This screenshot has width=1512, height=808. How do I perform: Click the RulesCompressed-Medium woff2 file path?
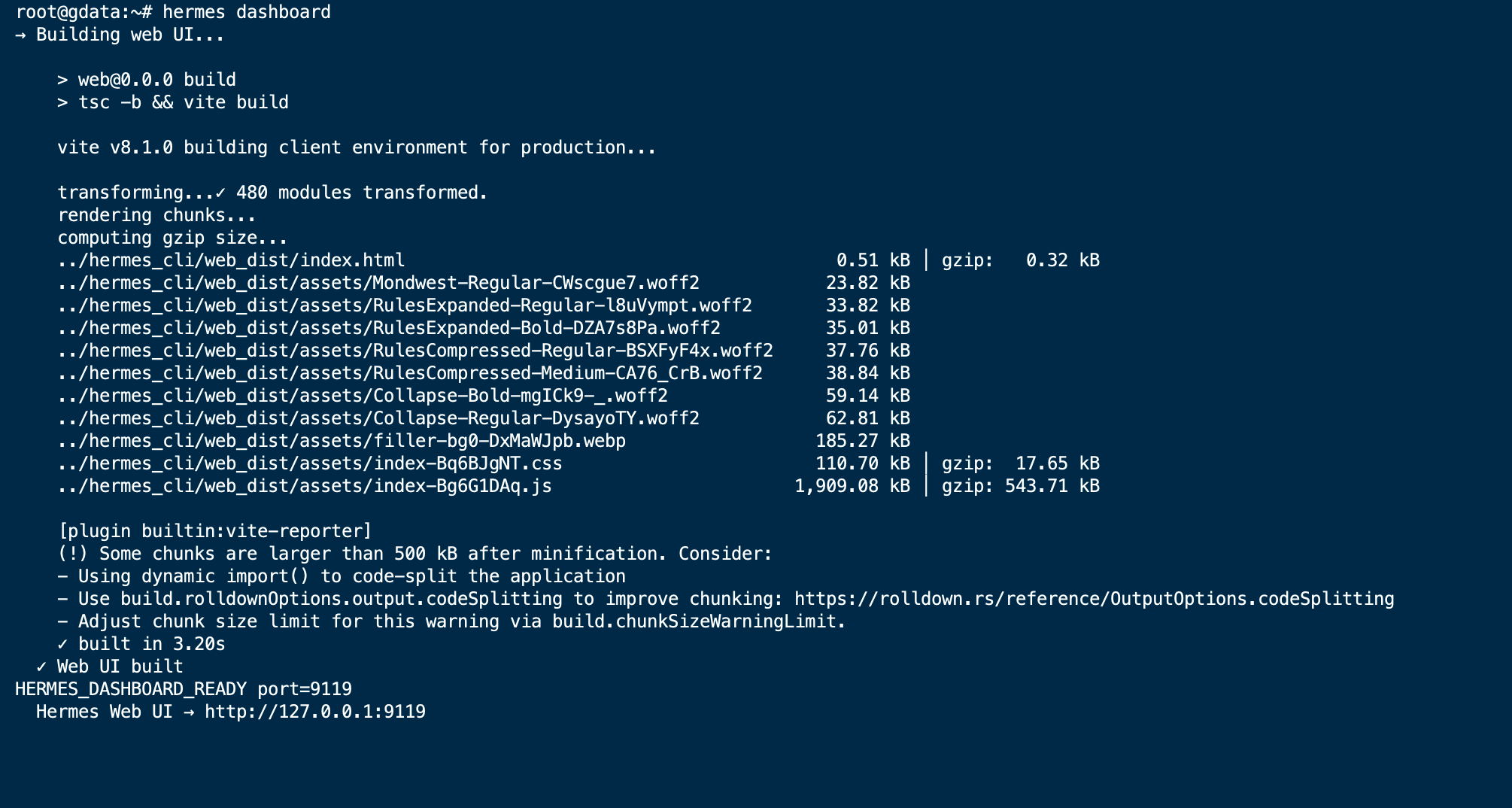tap(410, 373)
